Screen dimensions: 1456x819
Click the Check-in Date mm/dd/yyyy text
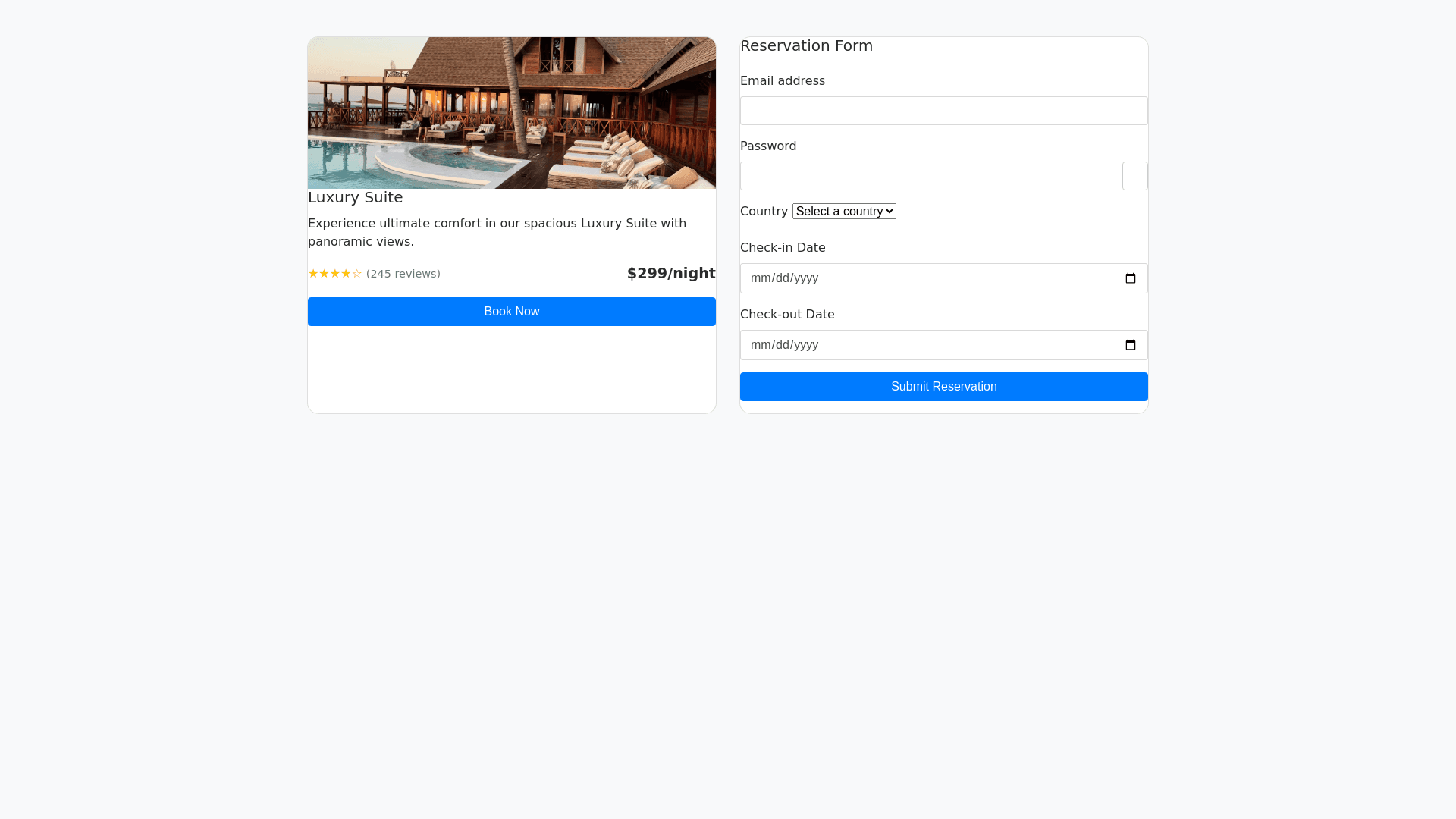pos(784,278)
